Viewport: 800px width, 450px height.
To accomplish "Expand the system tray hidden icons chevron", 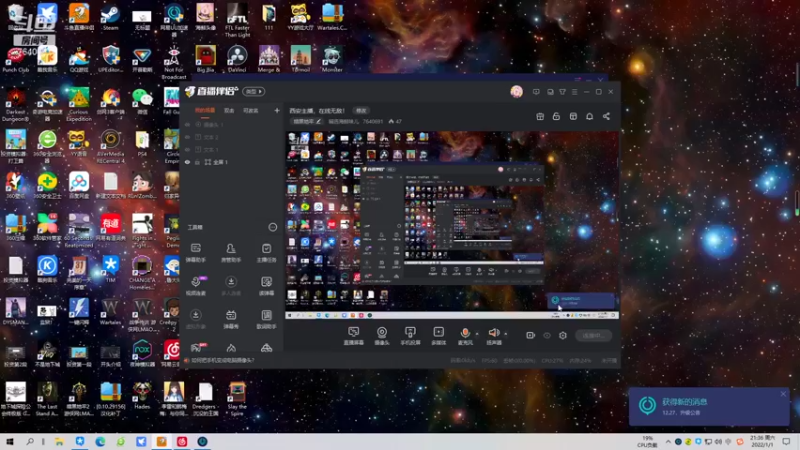I will (x=668, y=441).
